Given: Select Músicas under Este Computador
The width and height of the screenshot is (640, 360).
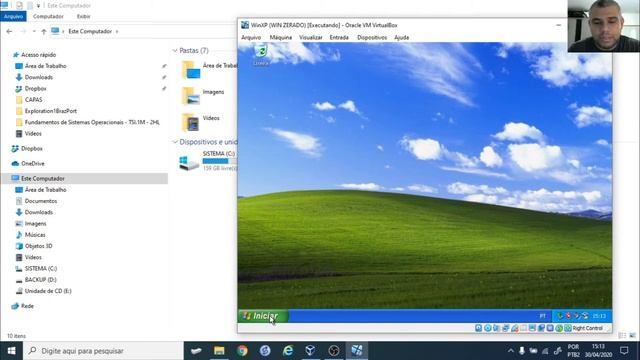Looking at the screenshot, I should pyautogui.click(x=35, y=235).
